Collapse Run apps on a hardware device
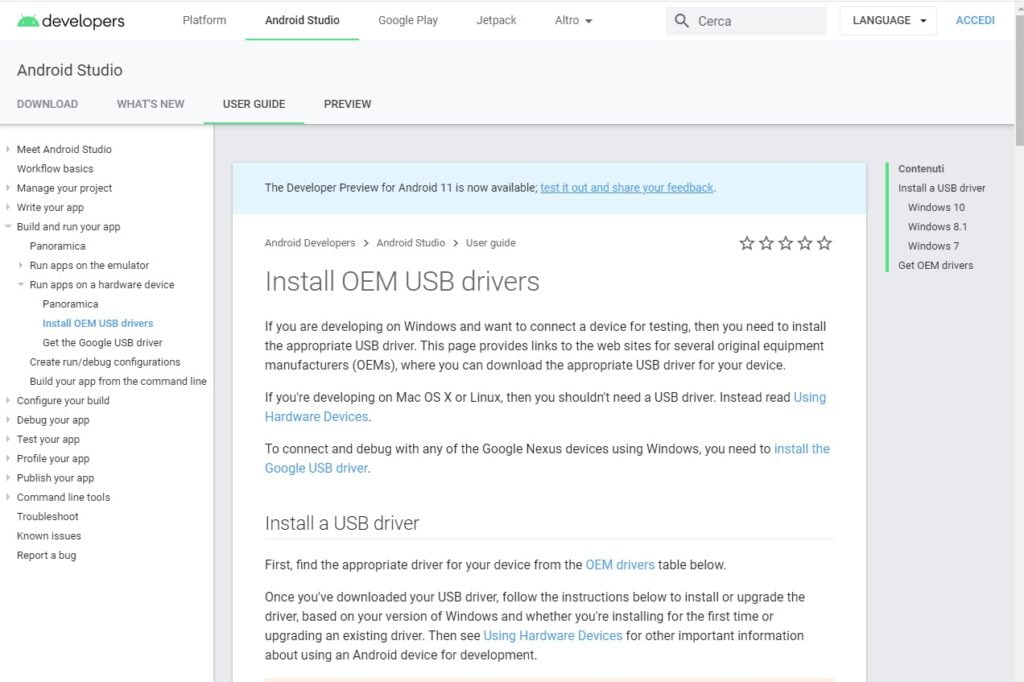Viewport: 1024px width, 682px height. click(21, 284)
